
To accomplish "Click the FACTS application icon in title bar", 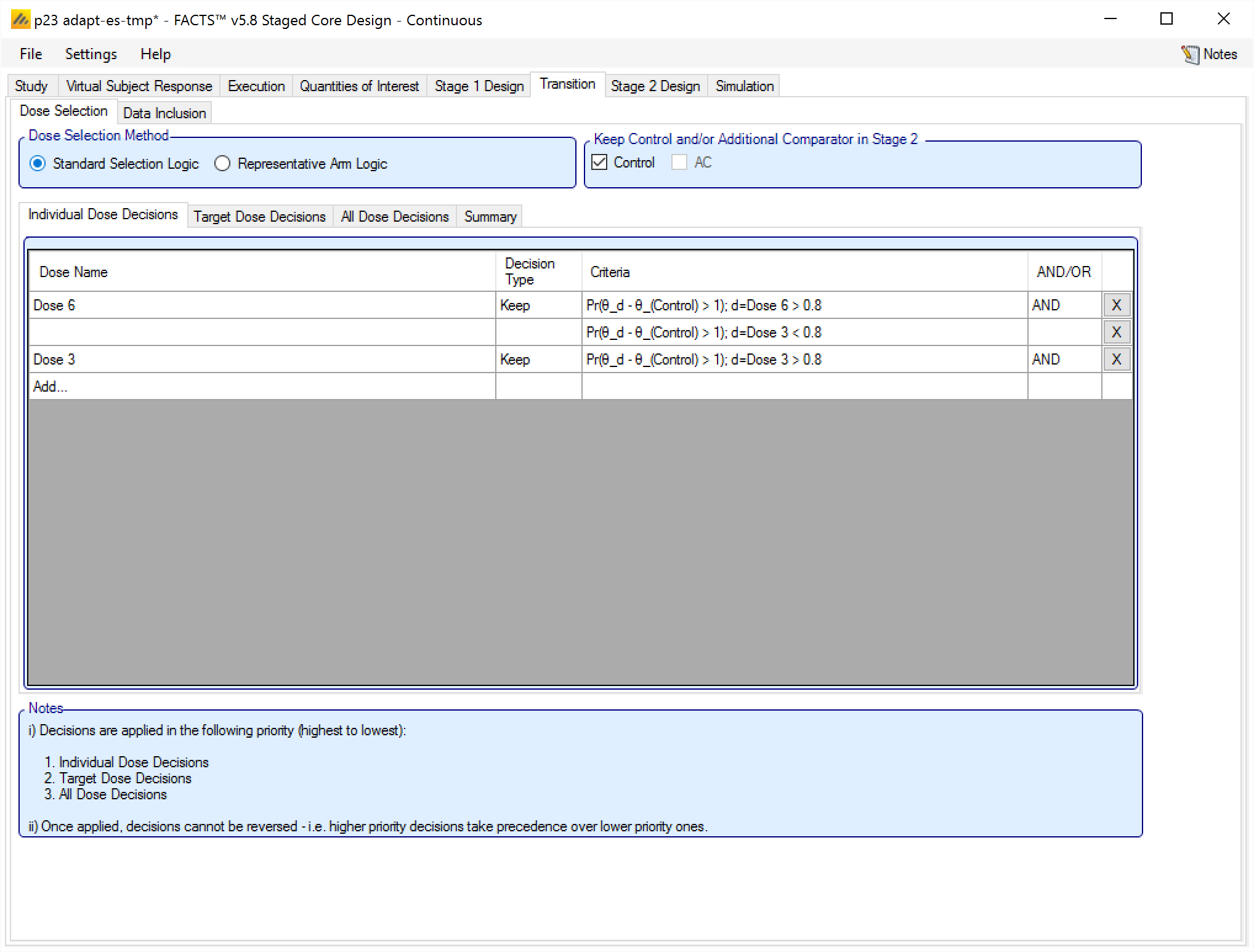I will [x=20, y=20].
